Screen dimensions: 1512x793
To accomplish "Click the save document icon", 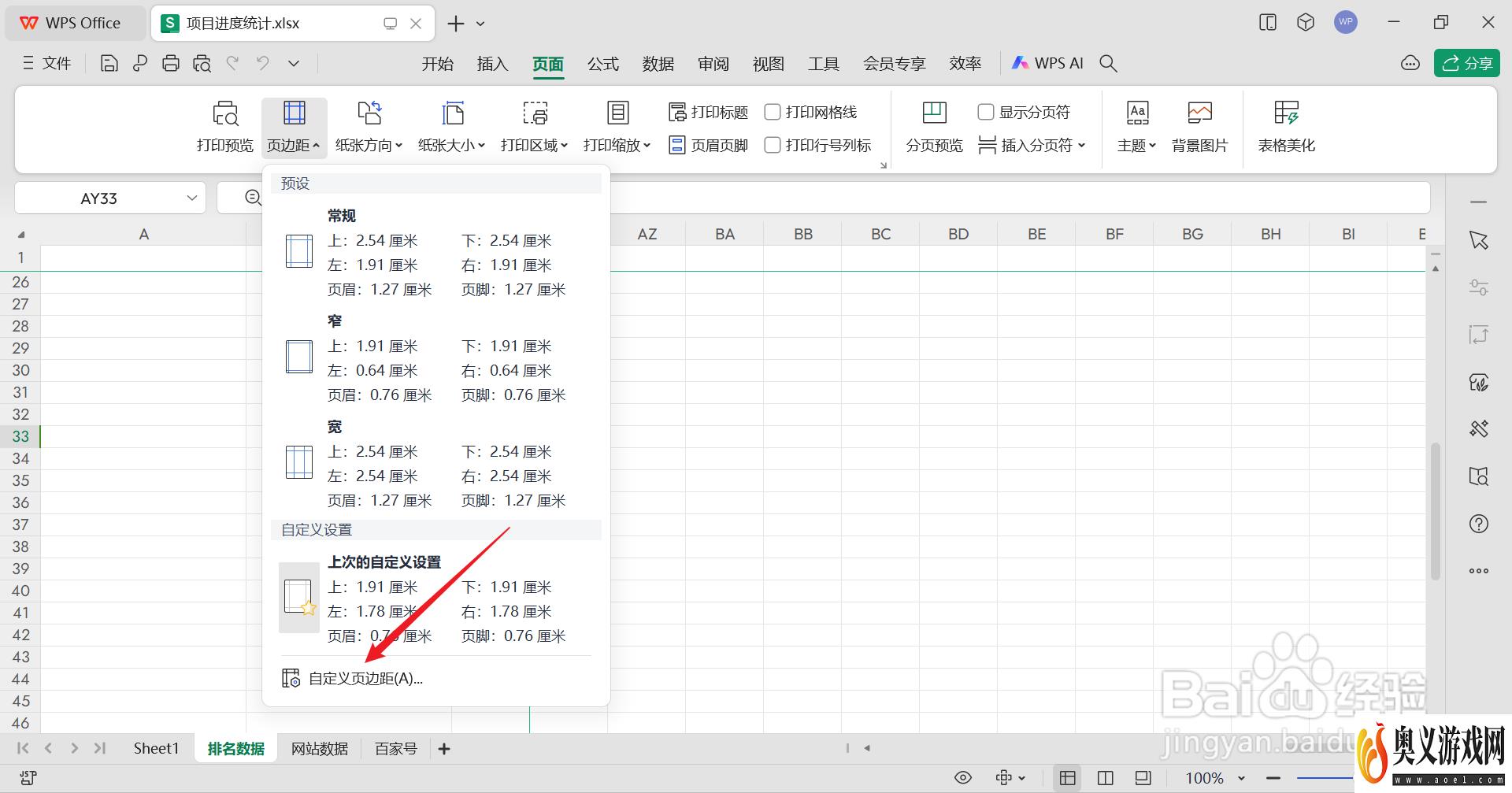I will (109, 64).
